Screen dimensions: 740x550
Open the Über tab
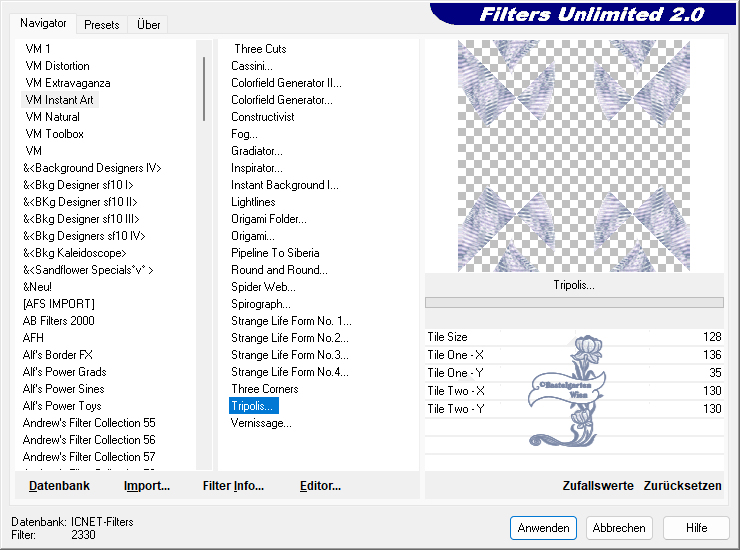point(148,25)
